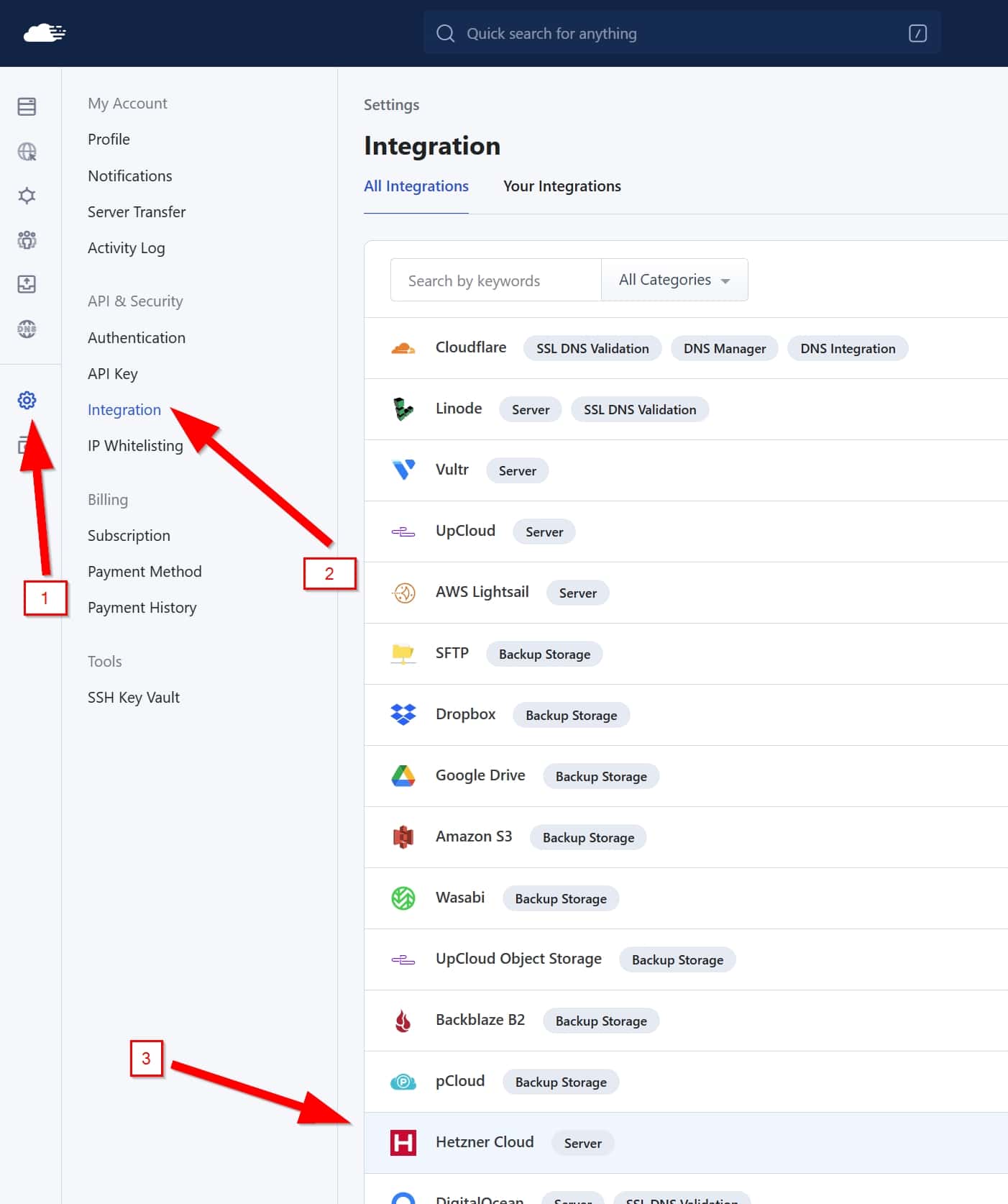The width and height of the screenshot is (1008, 1204).
Task: Expand the All Categories dropdown
Action: (674, 280)
